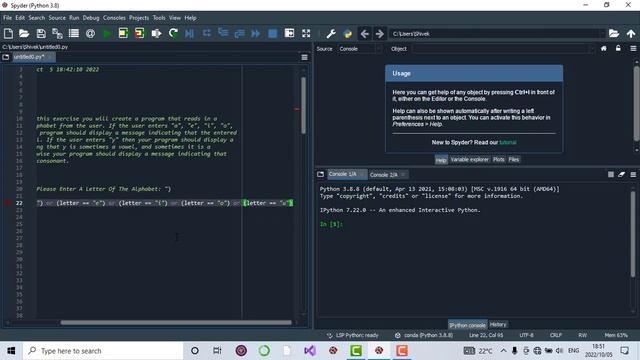Stop debugging with the square icon
This screenshot has height=360, width=640.
pyautogui.click(x=273, y=33)
